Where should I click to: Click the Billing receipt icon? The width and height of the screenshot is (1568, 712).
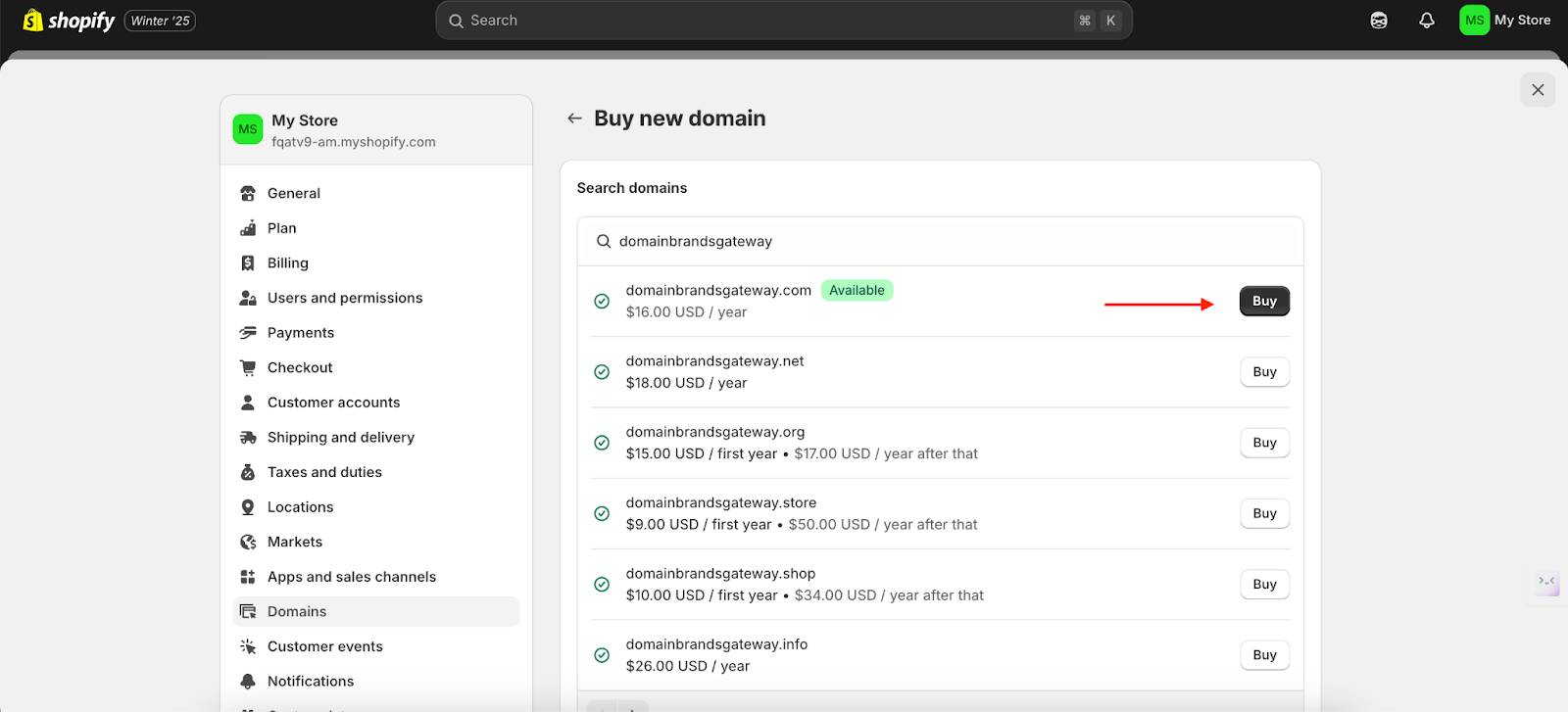248,263
